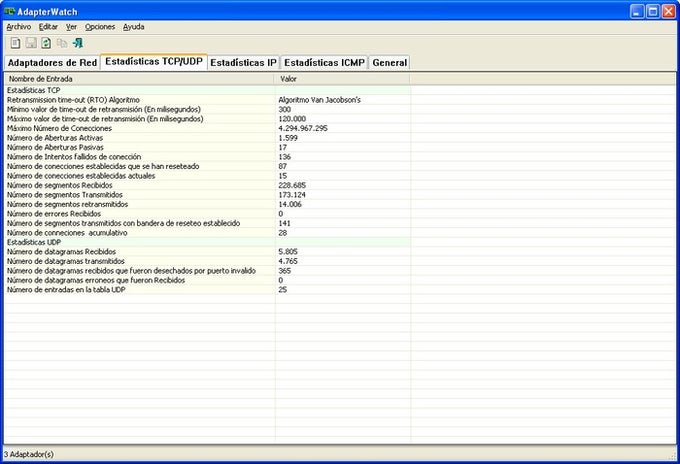This screenshot has height=464, width=680.
Task: Select conecciones establecidas que se han reseteado row
Action: 207,166
